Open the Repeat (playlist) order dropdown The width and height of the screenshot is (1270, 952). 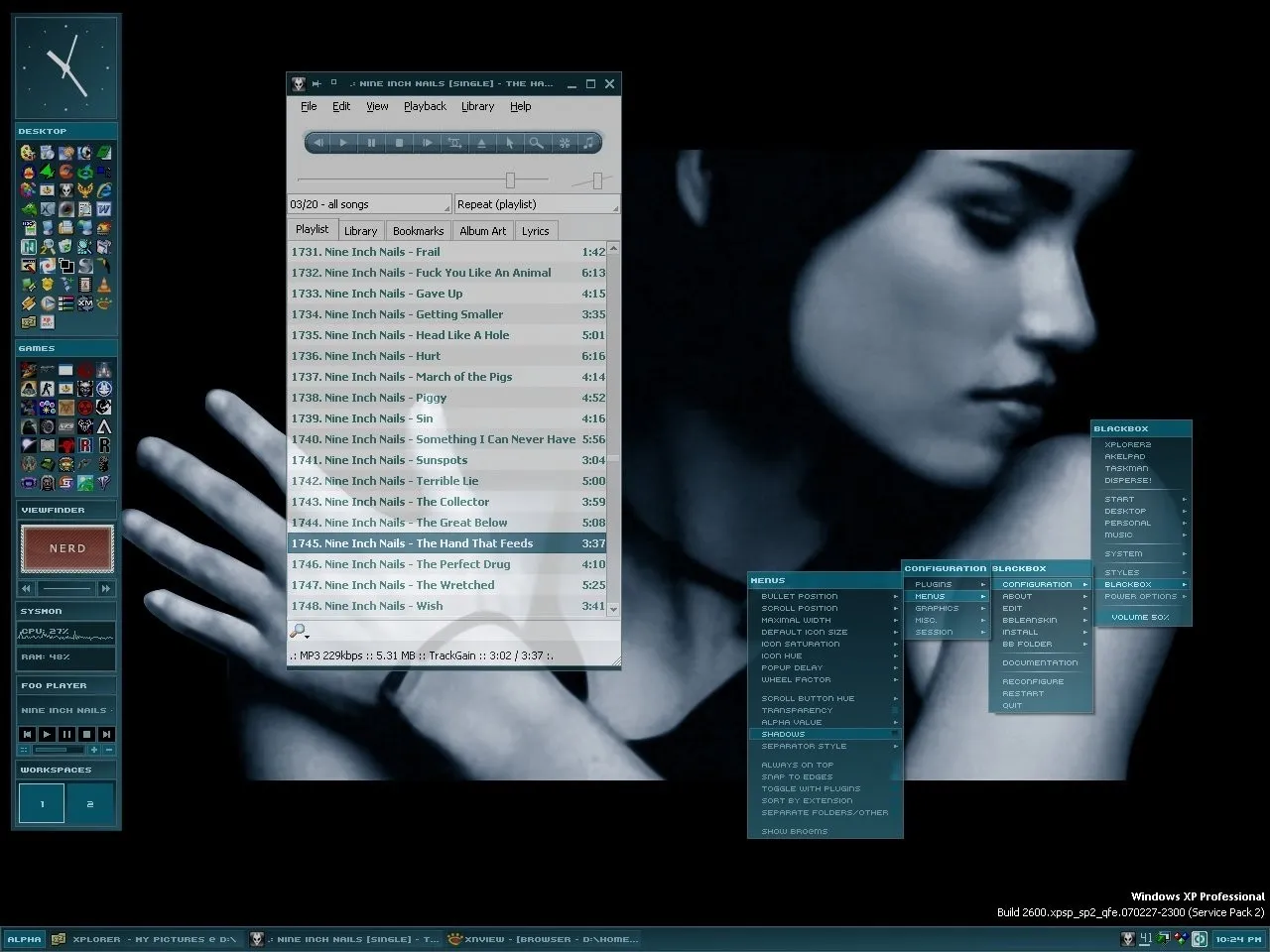[536, 204]
